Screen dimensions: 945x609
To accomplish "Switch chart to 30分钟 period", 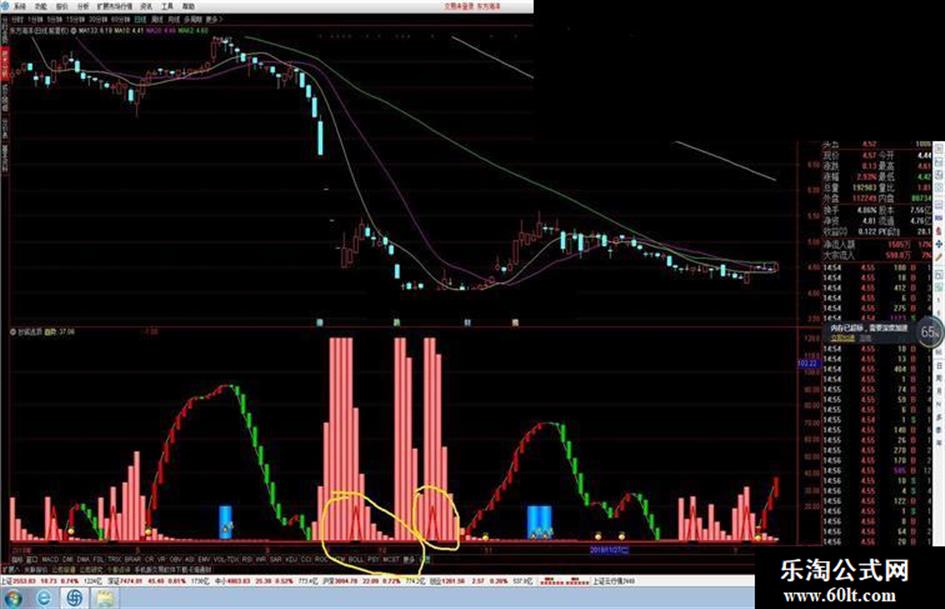I will coord(98,19).
